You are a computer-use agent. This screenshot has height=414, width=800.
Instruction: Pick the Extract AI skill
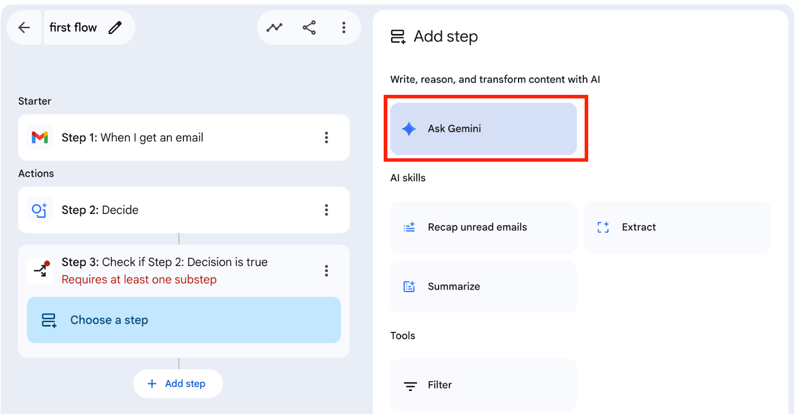click(677, 227)
